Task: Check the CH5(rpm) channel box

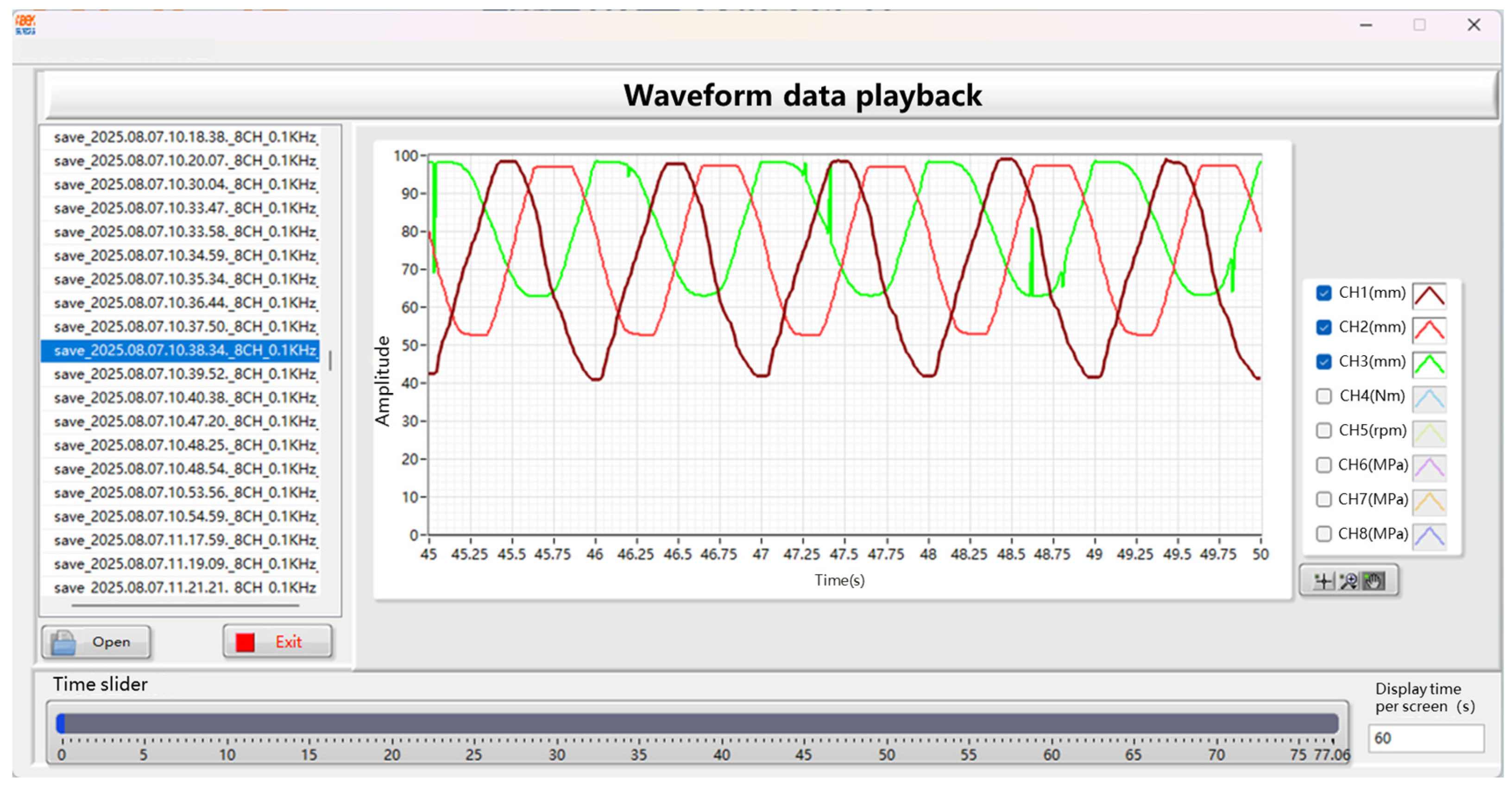Action: click(x=1323, y=430)
